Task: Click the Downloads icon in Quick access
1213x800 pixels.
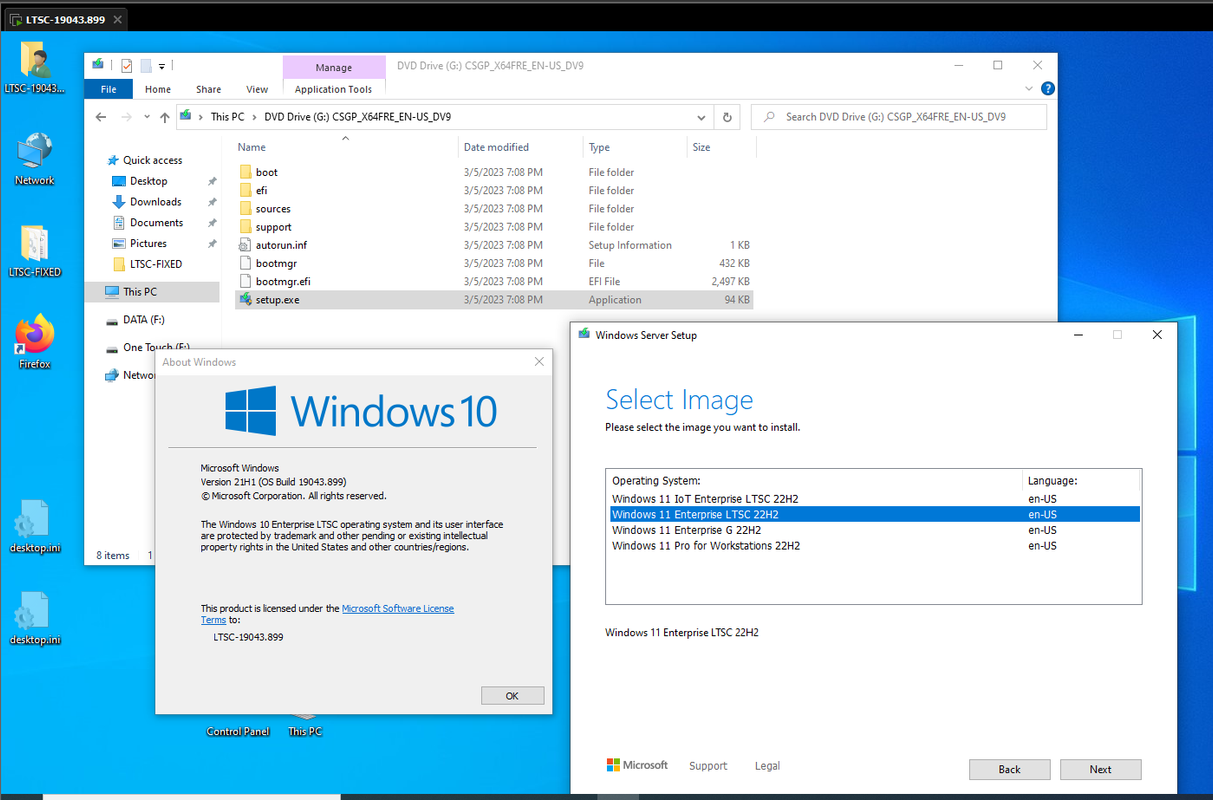Action: pos(119,202)
